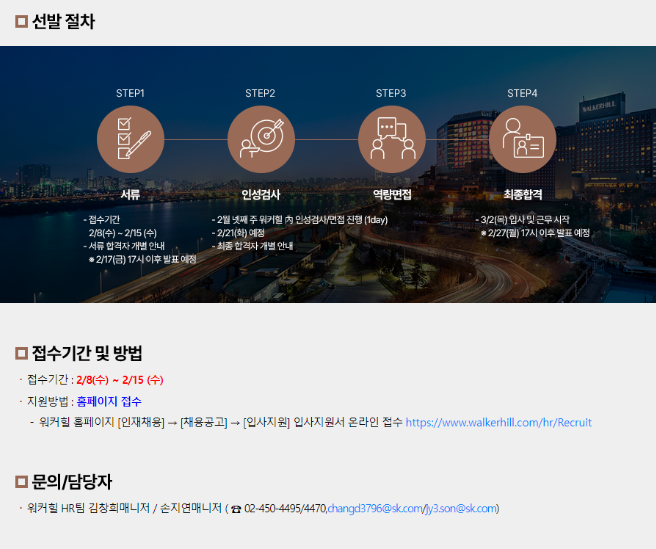
Task: Click the 2/21(화) 예정 line
Action: click(x=238, y=233)
